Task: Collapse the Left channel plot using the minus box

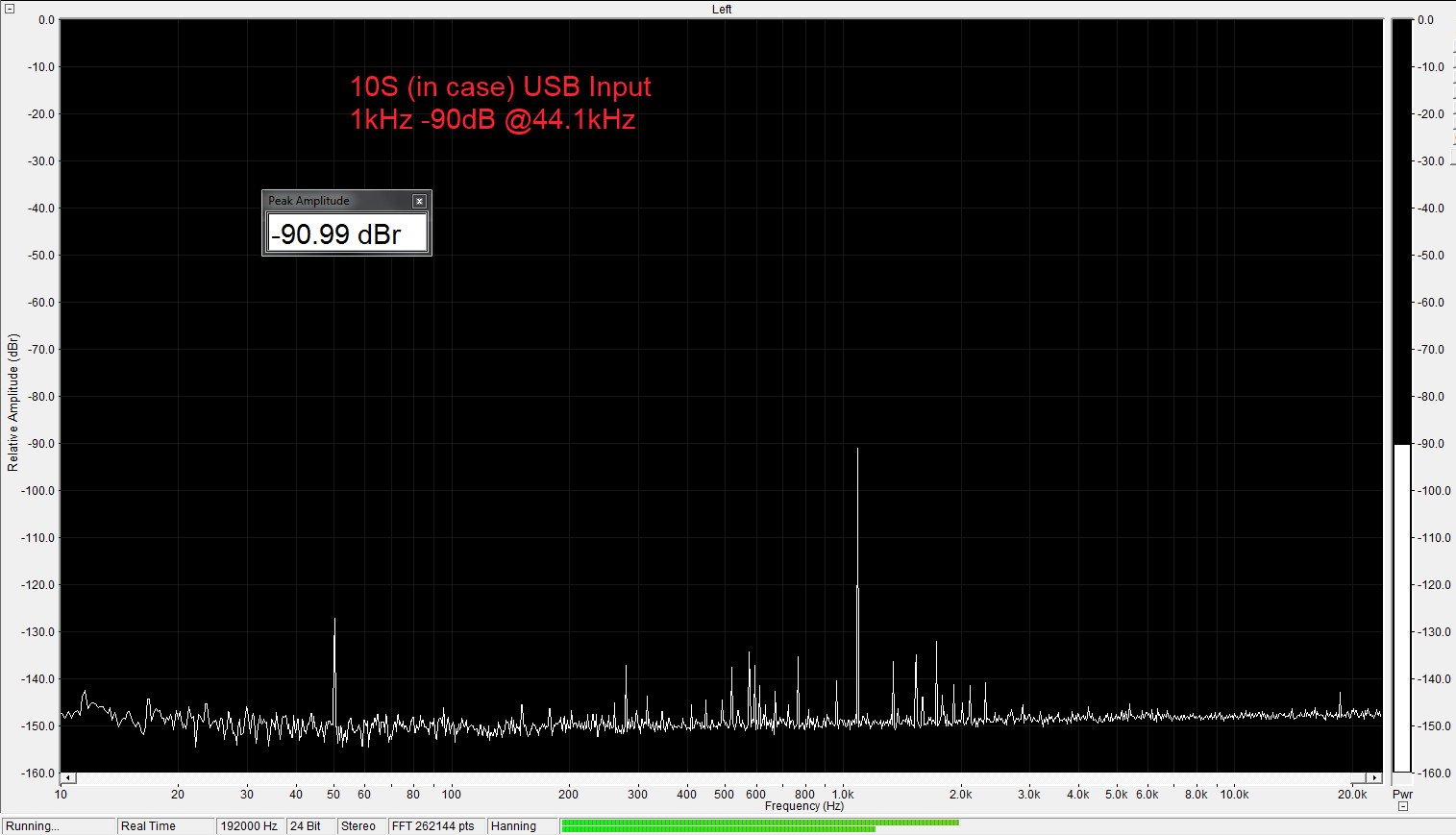Action: pyautogui.click(x=10, y=9)
